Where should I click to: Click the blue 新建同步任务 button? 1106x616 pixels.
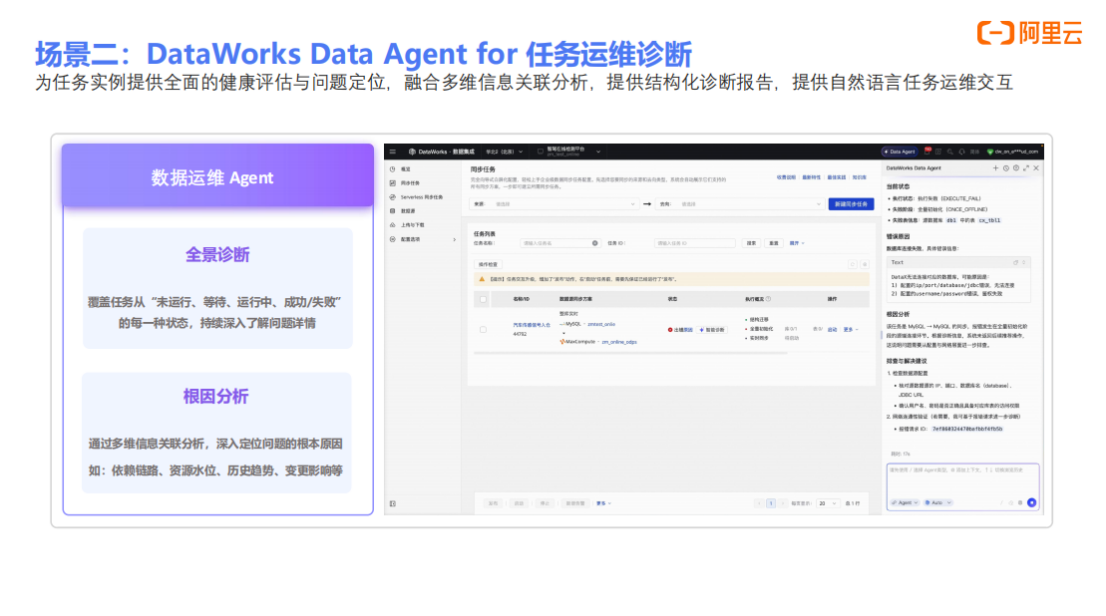[851, 204]
